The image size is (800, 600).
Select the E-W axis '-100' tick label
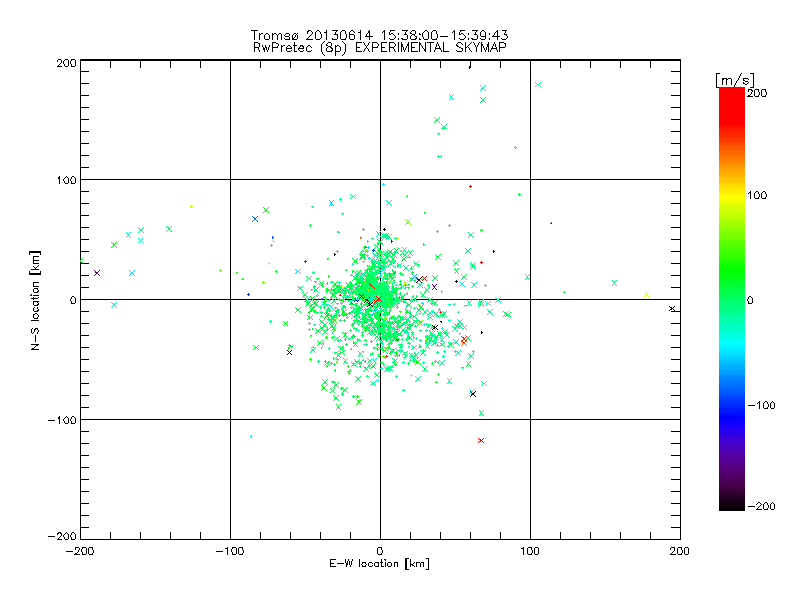(230, 551)
